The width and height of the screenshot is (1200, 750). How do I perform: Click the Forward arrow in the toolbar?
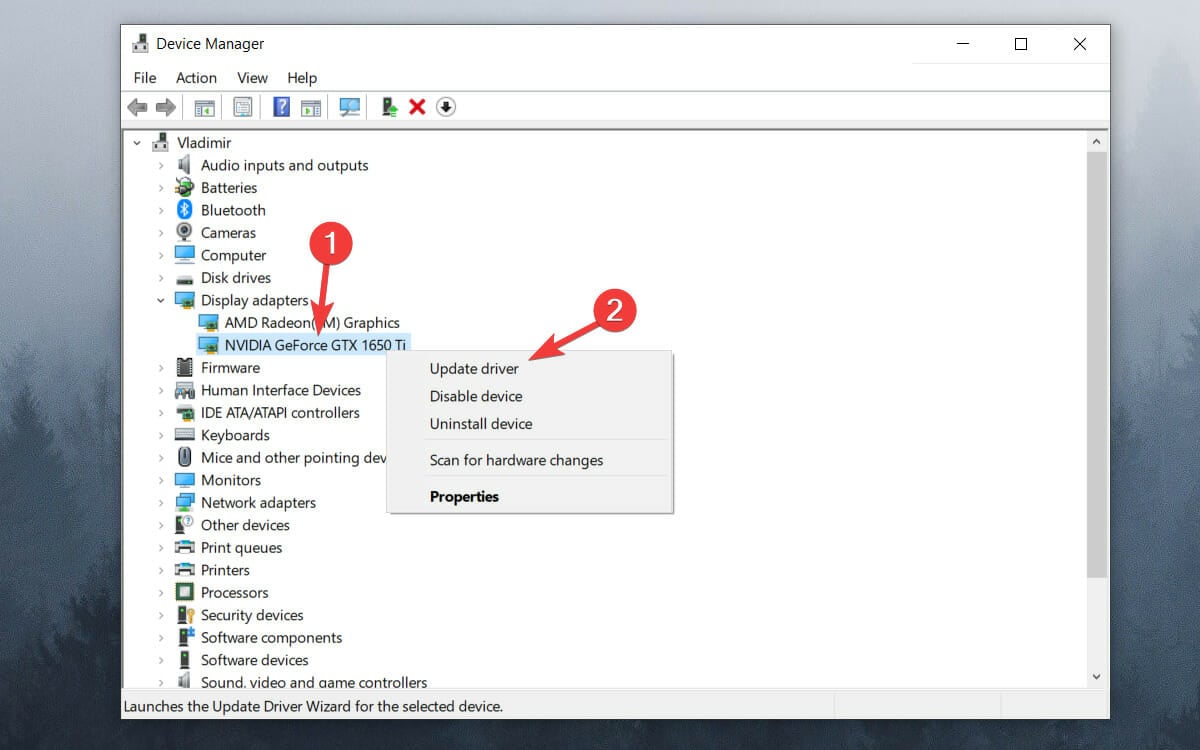166,107
